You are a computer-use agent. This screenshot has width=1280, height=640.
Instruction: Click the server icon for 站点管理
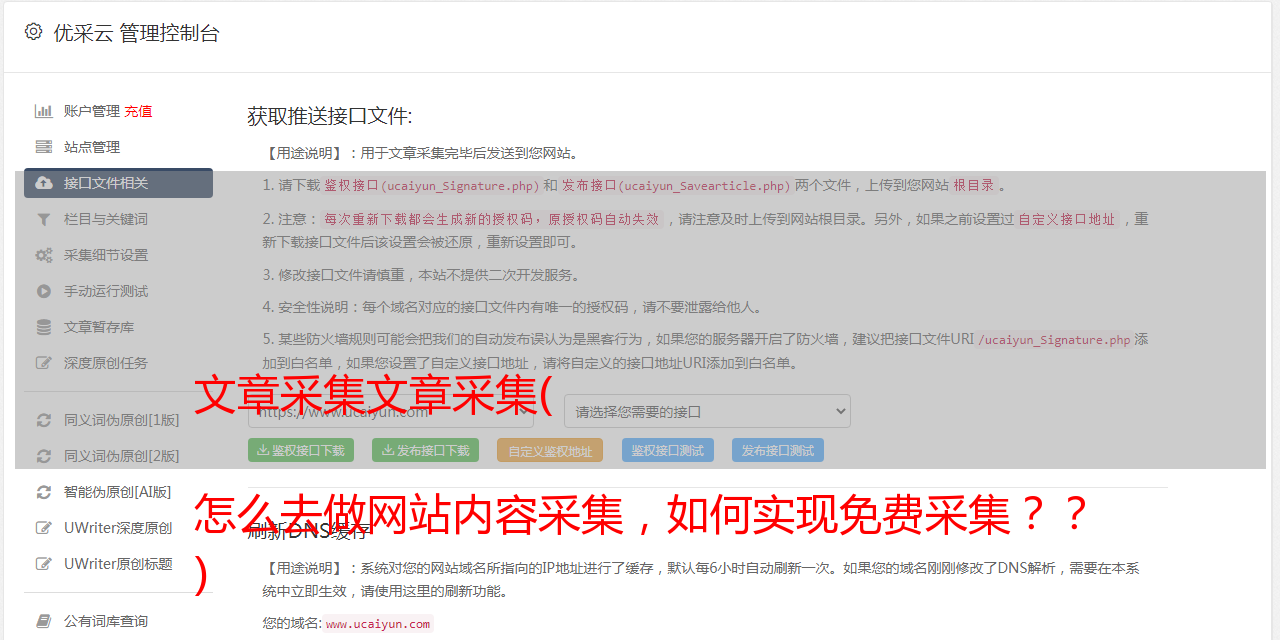(x=44, y=147)
